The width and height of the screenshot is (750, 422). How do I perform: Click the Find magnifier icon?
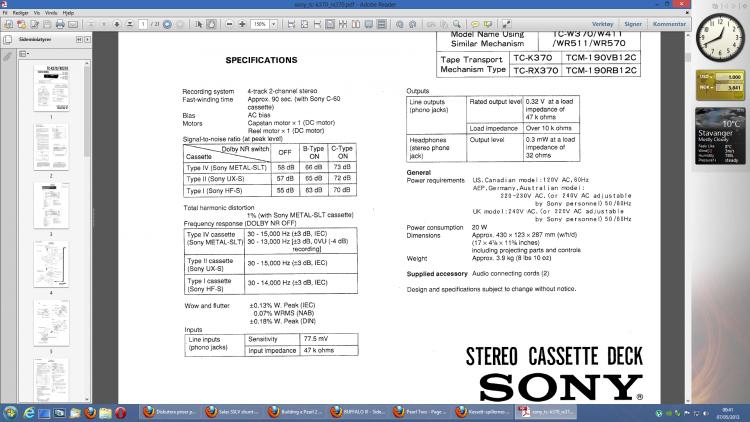pos(457,24)
